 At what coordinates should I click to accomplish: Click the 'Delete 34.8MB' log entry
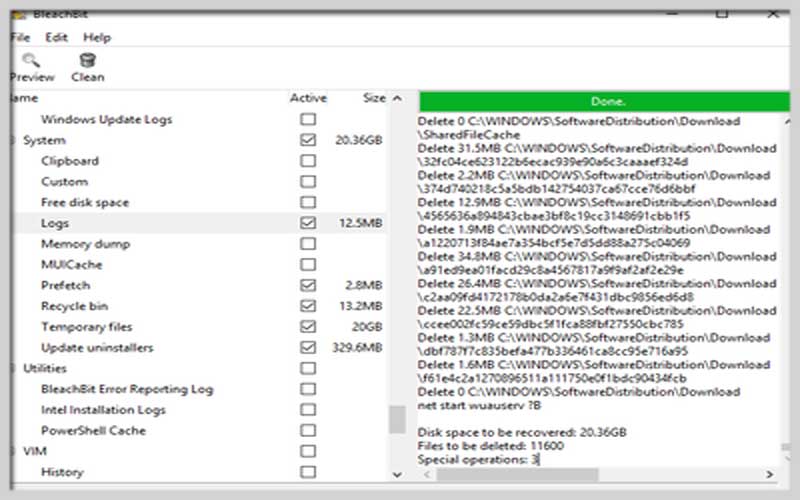(x=597, y=263)
